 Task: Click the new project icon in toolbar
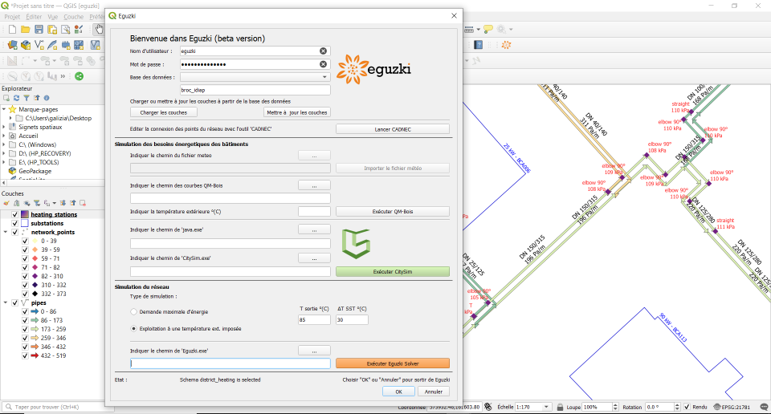pyautogui.click(x=11, y=30)
